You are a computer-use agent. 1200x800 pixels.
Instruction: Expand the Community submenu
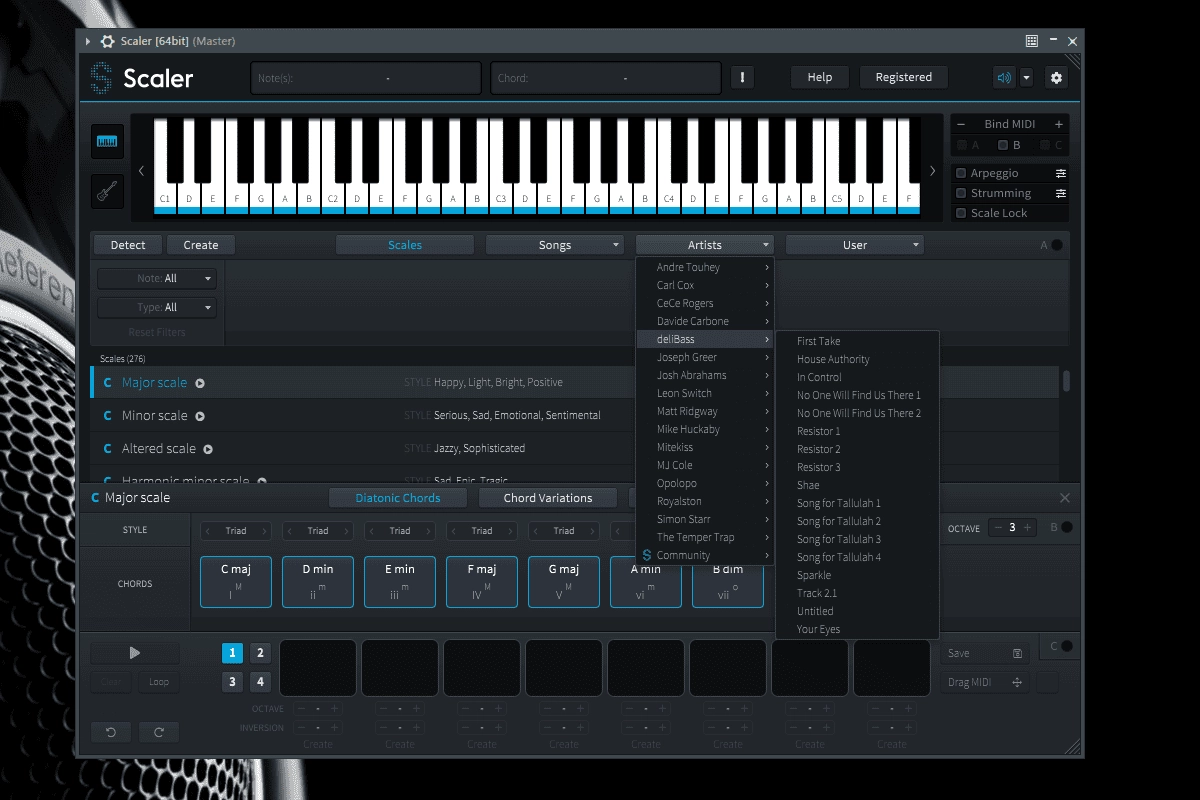tap(705, 555)
